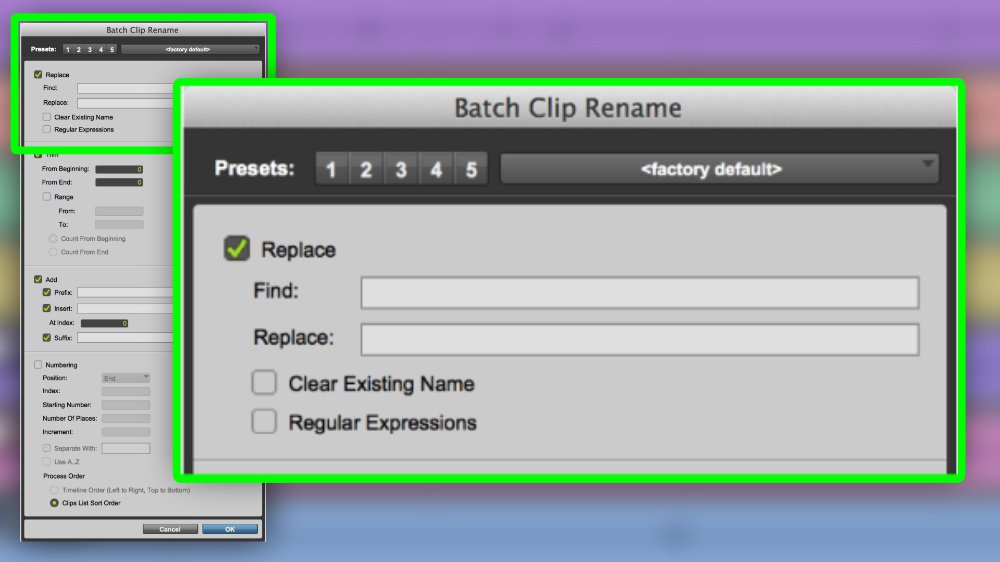Click the Numbering Index field
Screen dimensions: 1000x562
[126, 391]
